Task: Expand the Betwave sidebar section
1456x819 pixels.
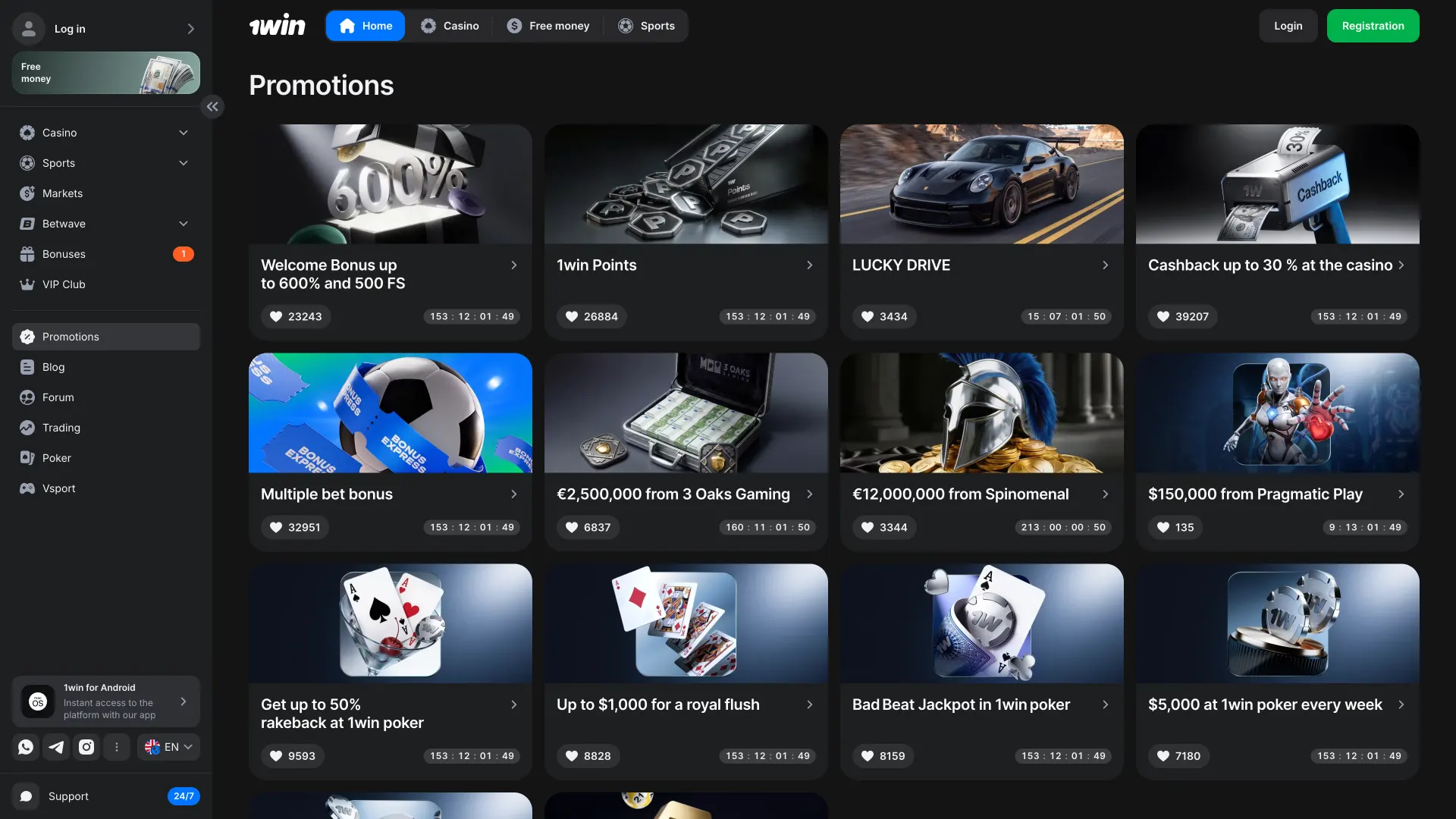Action: coord(184,224)
